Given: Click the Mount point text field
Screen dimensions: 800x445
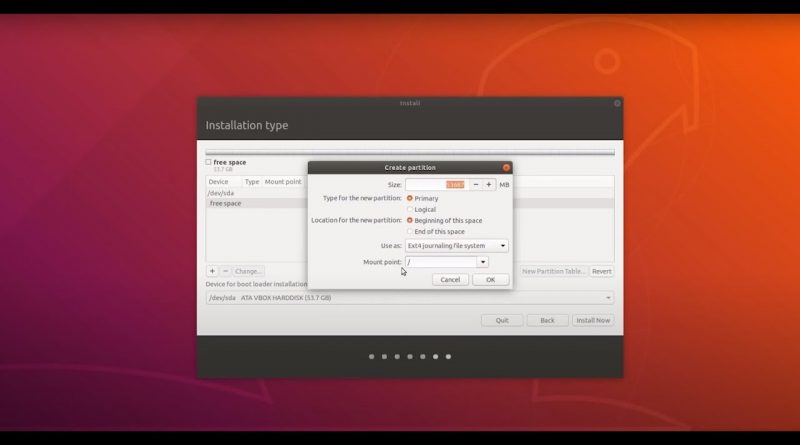Looking at the screenshot, I should 441,262.
